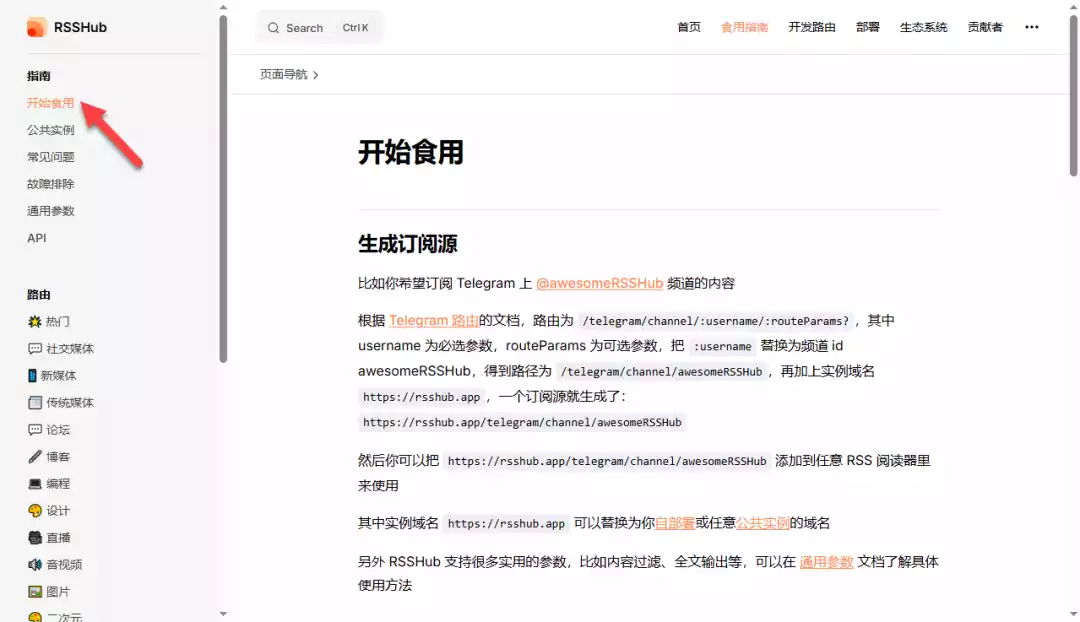The height and width of the screenshot is (622, 1080).
Task: Switch to the 开发路由 nav item
Action: 812,27
